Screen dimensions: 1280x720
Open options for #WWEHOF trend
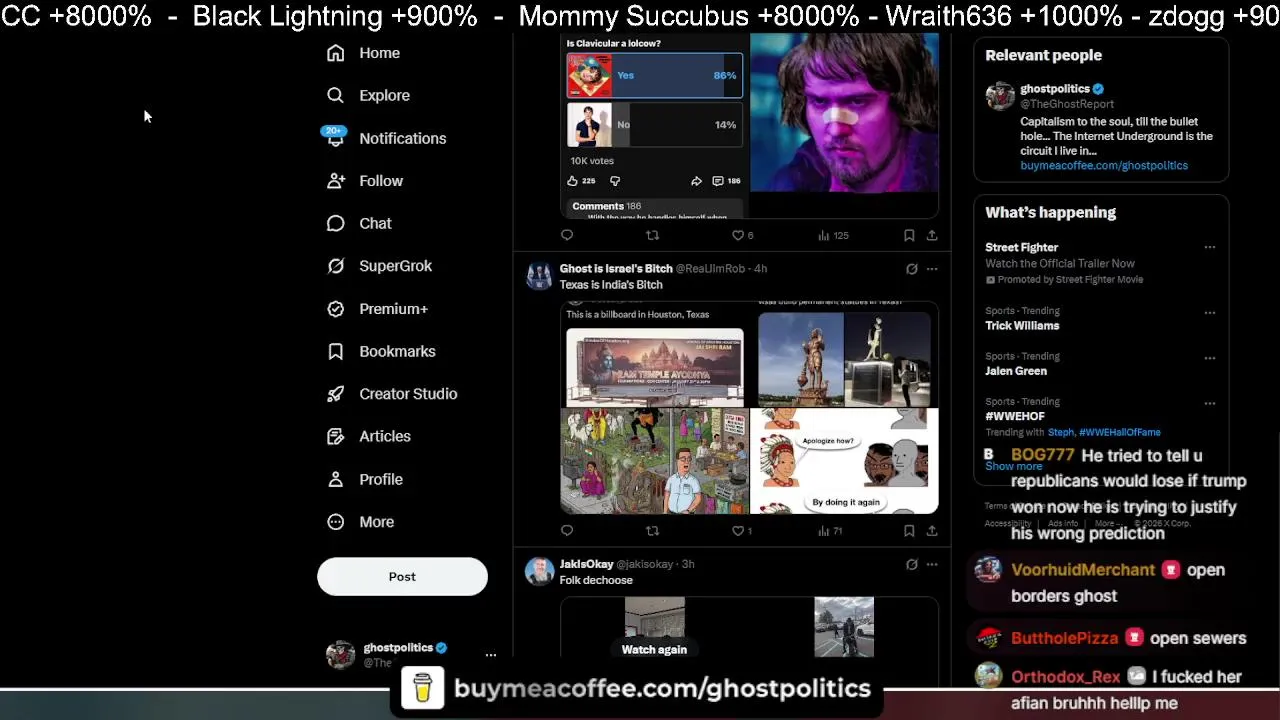click(1210, 403)
